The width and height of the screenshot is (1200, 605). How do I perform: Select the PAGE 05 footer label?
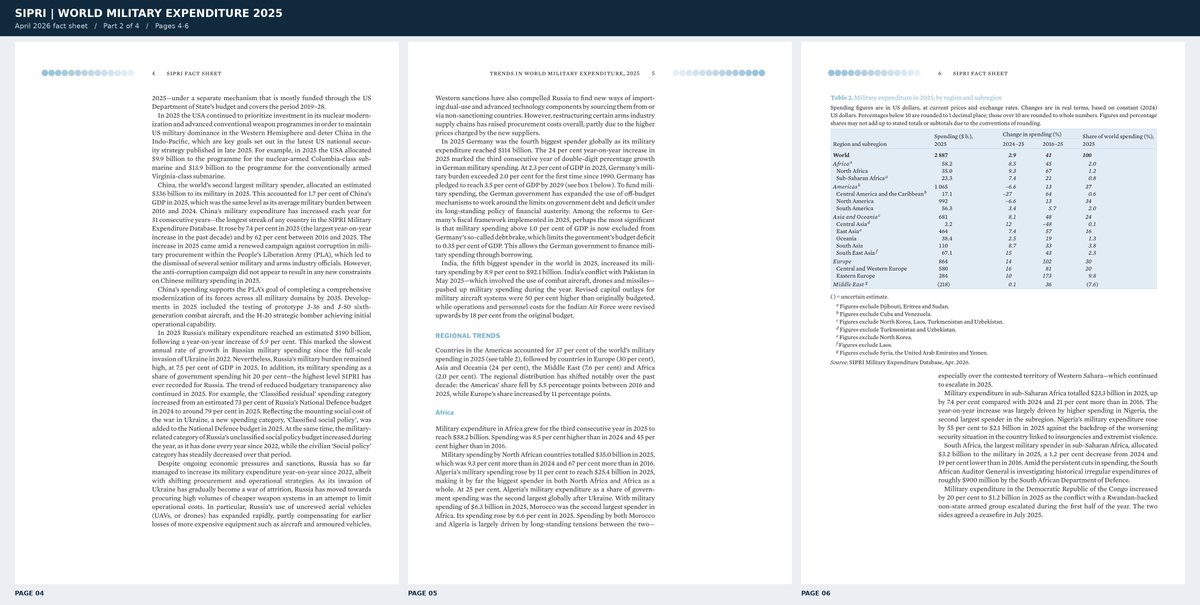(423, 593)
